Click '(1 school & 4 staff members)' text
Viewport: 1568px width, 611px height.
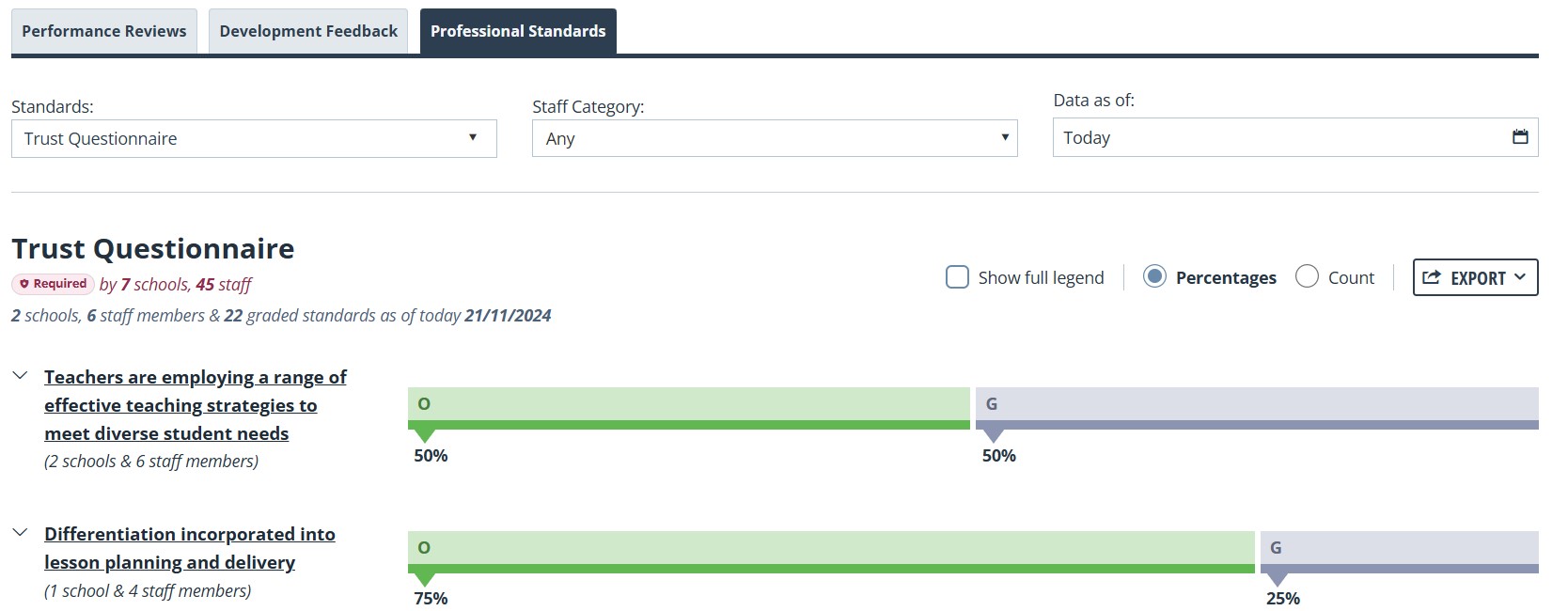tap(148, 591)
